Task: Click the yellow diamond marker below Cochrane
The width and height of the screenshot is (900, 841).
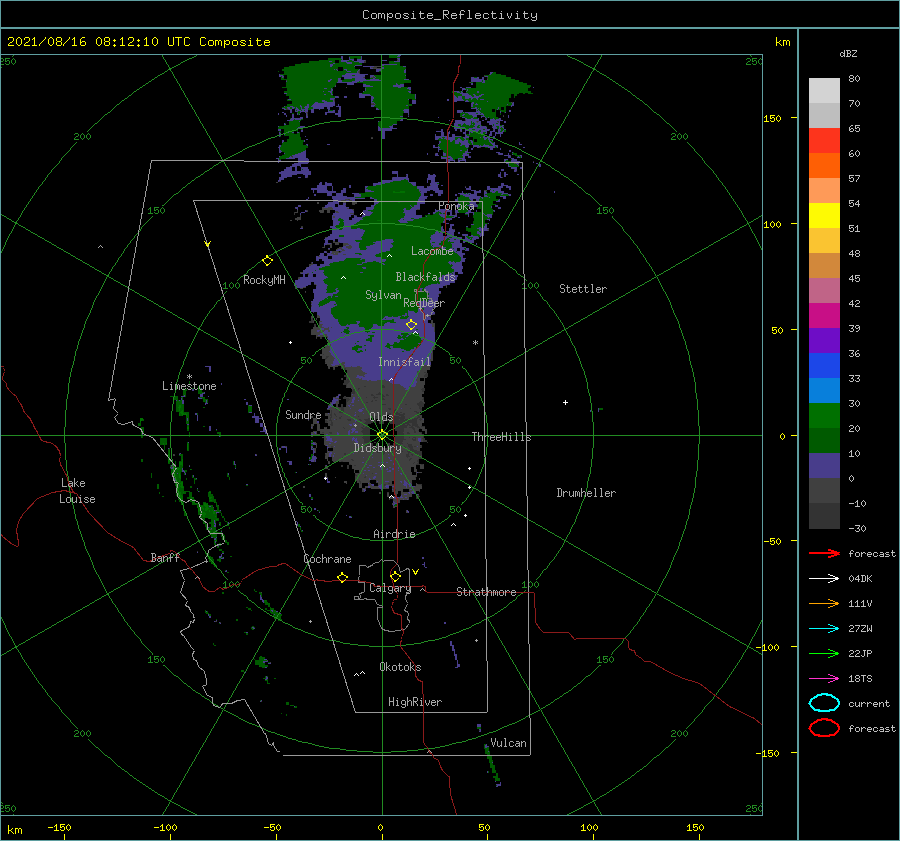Action: pos(342,577)
